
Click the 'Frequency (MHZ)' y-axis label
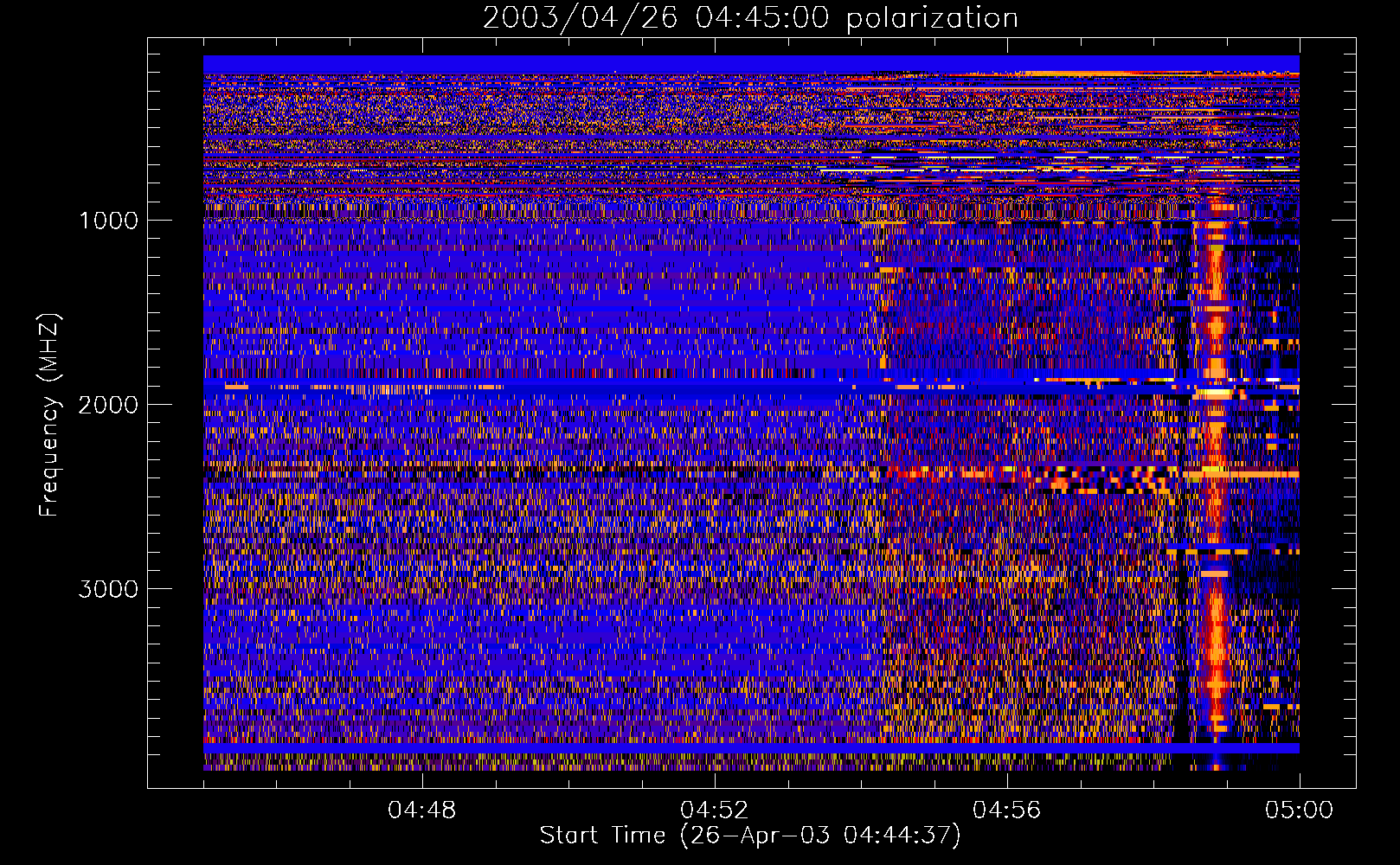click(49, 415)
